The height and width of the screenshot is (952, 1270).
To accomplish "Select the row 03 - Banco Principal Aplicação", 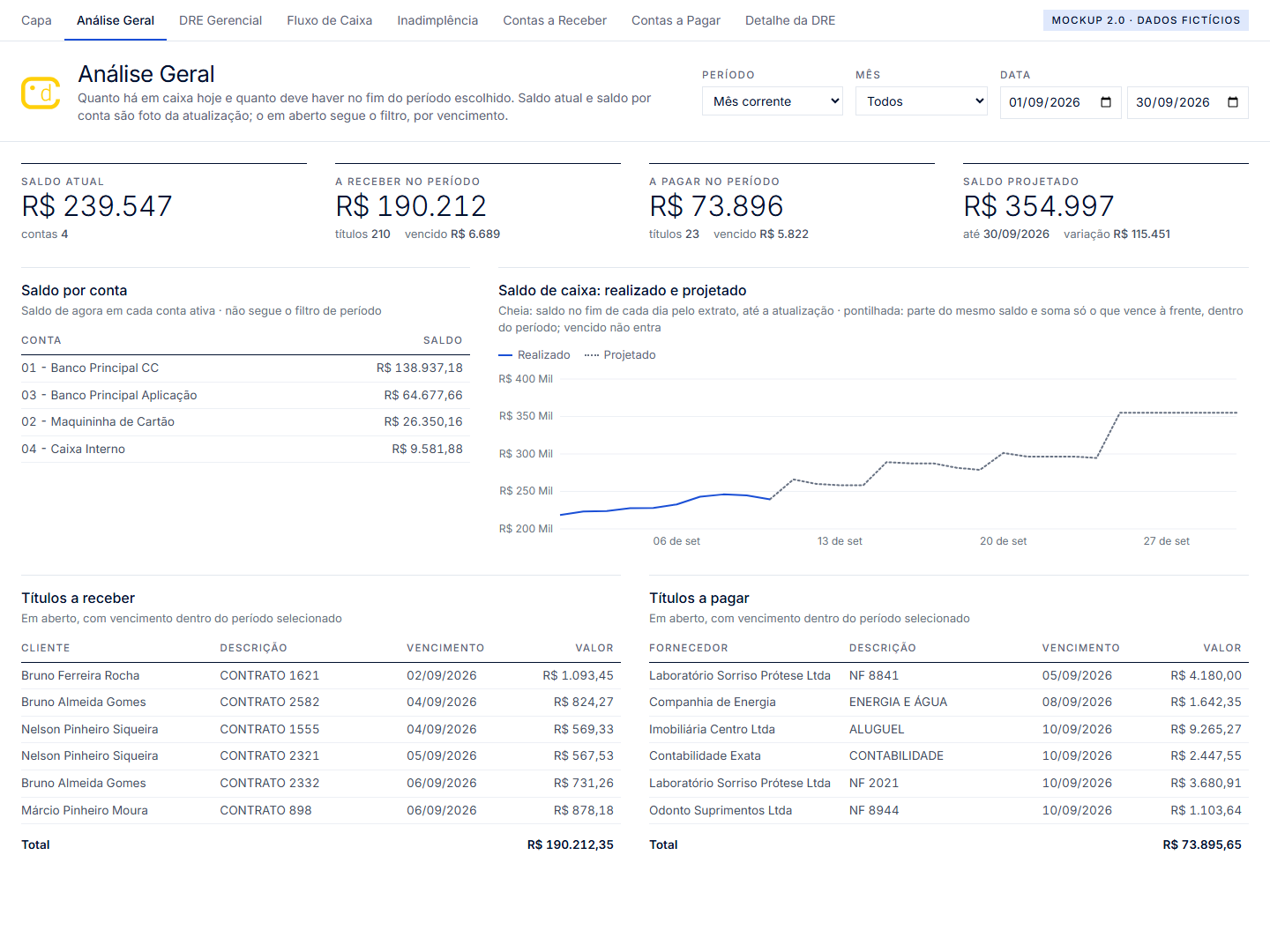I will point(245,396).
